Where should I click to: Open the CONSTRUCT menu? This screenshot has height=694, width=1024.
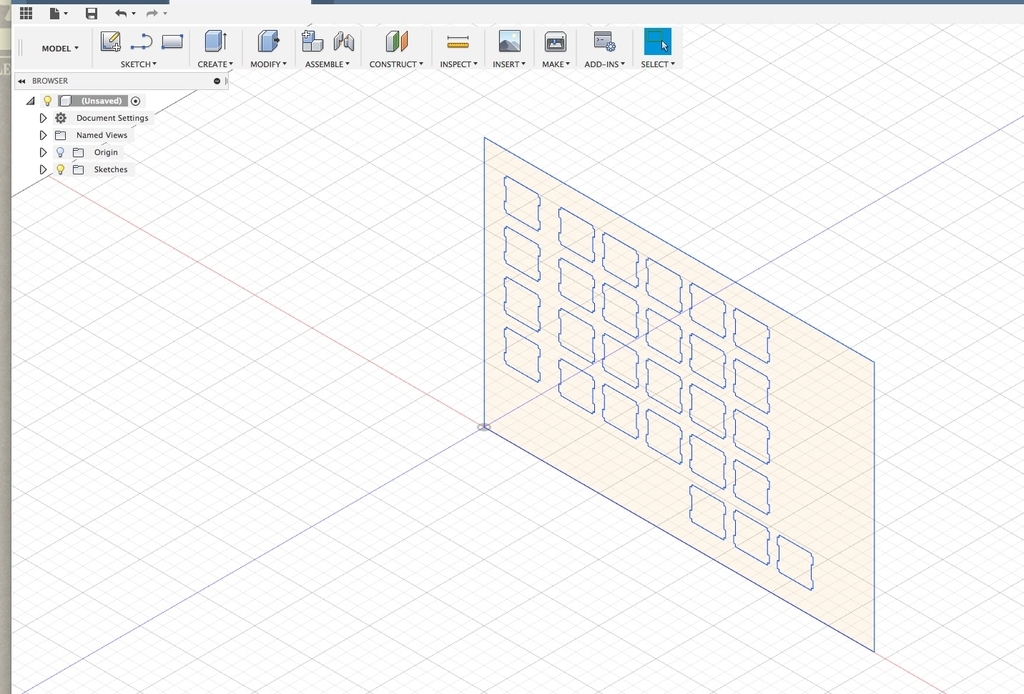pos(396,64)
